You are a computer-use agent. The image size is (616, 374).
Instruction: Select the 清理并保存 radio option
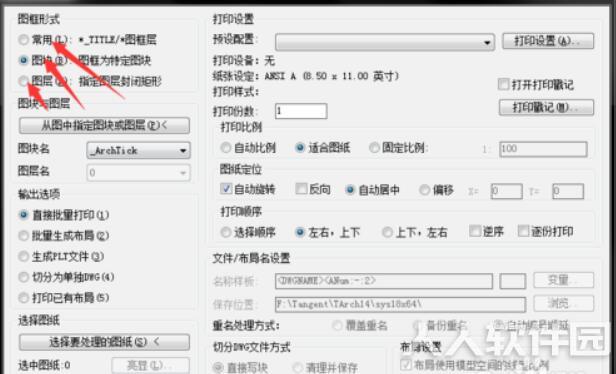(299, 368)
